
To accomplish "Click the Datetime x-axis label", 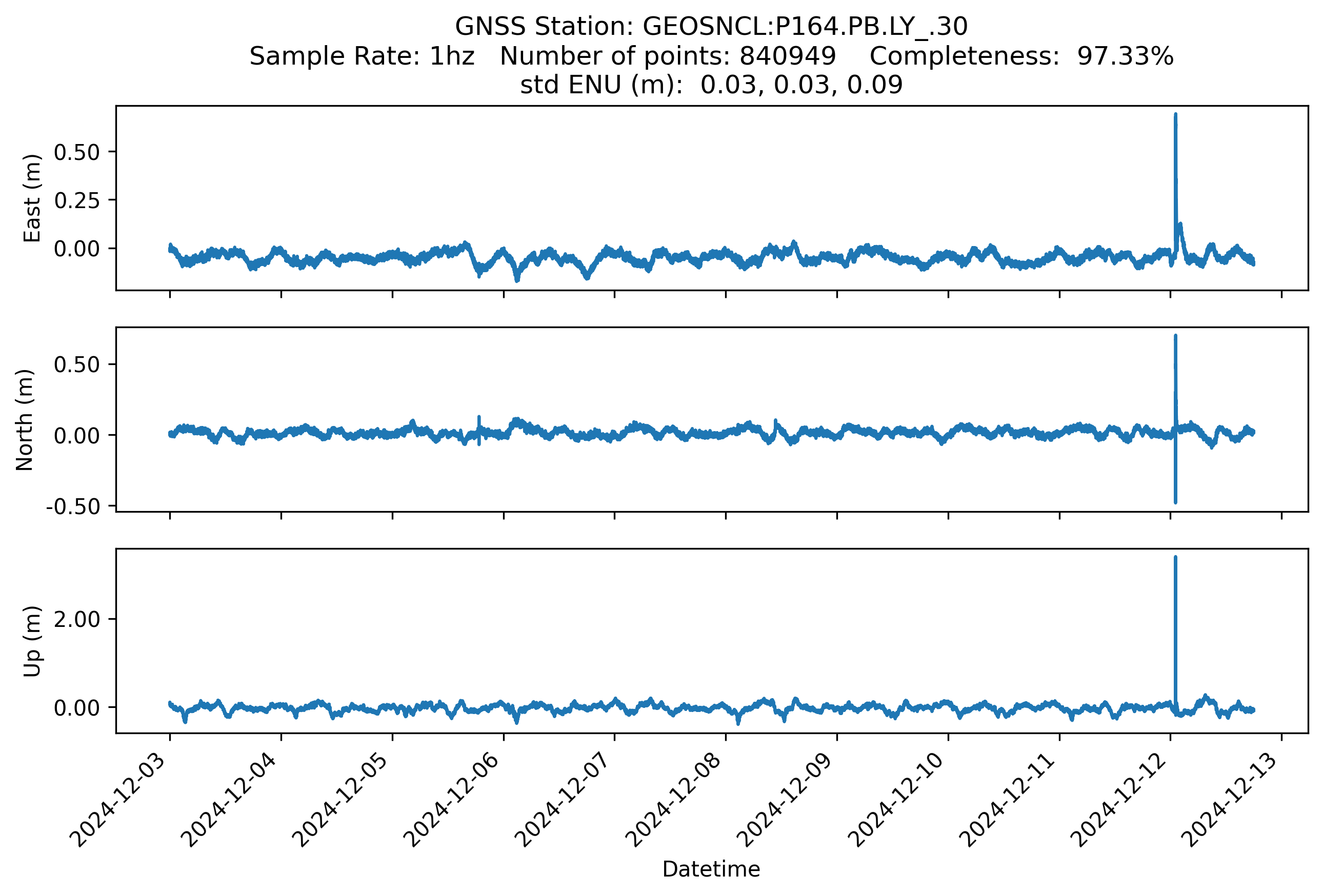I will pyautogui.click(x=711, y=869).
